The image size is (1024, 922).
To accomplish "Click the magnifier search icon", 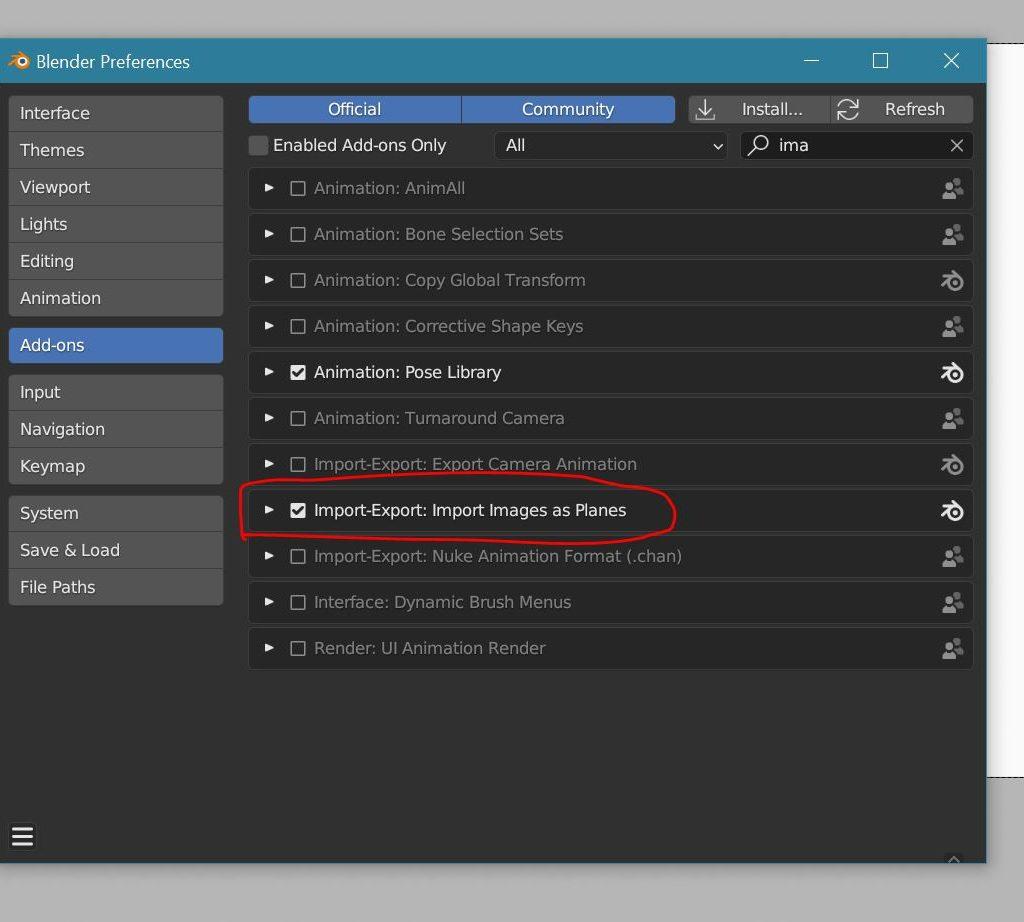I will (x=758, y=145).
